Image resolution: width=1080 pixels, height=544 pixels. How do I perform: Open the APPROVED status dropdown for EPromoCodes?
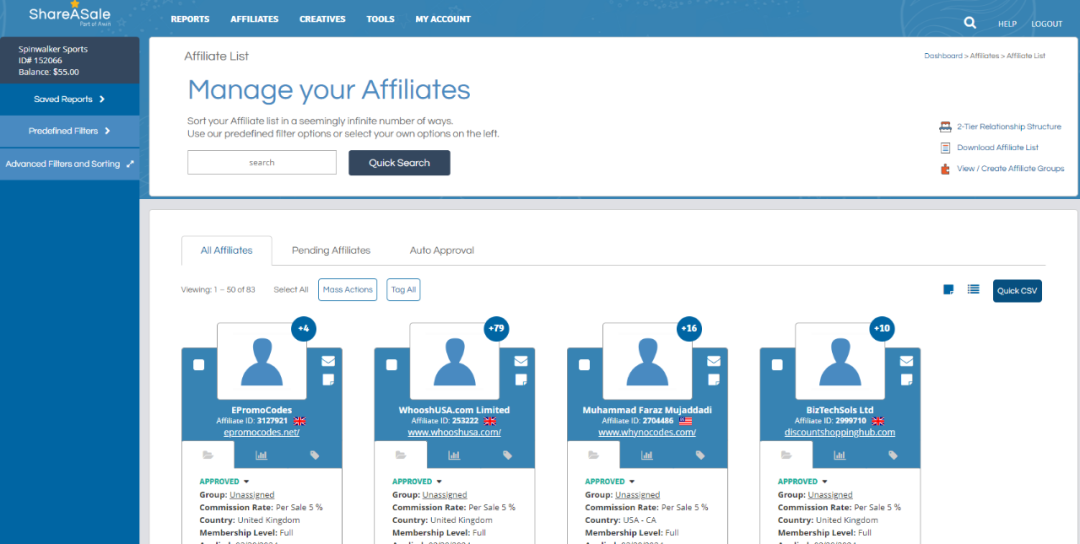point(244,482)
